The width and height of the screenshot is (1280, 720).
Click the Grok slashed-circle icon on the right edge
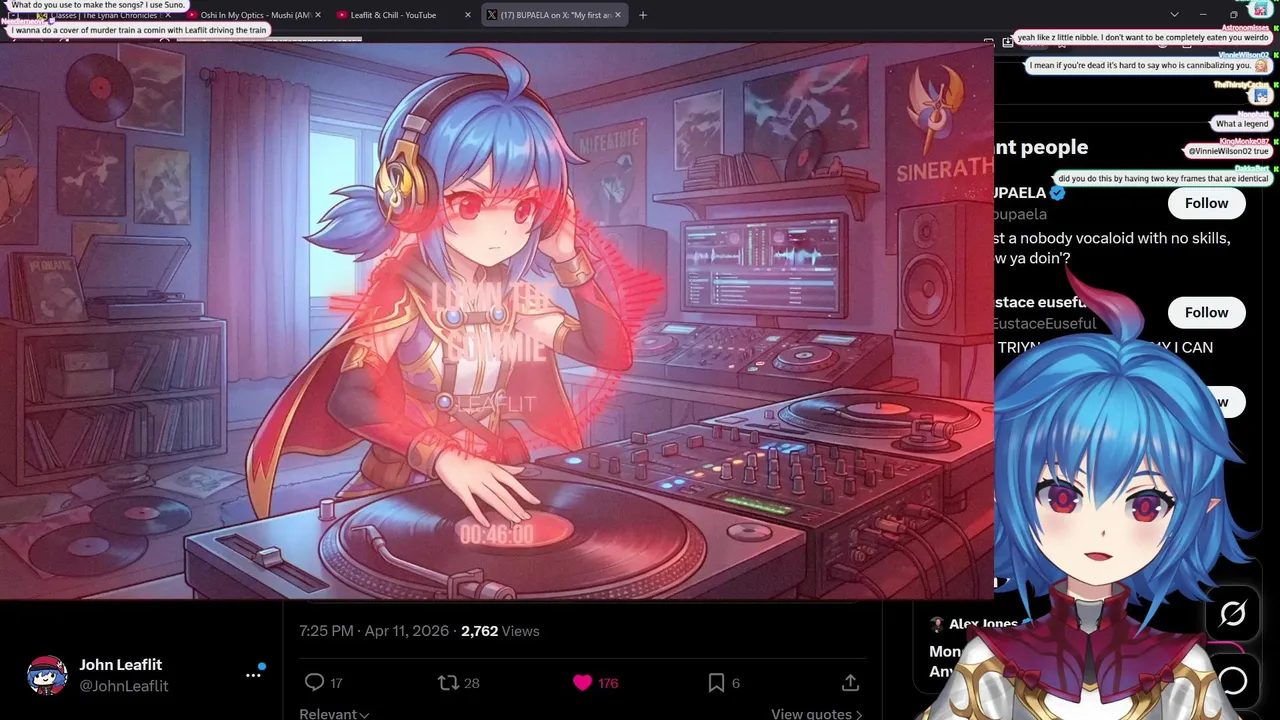pyautogui.click(x=1233, y=613)
